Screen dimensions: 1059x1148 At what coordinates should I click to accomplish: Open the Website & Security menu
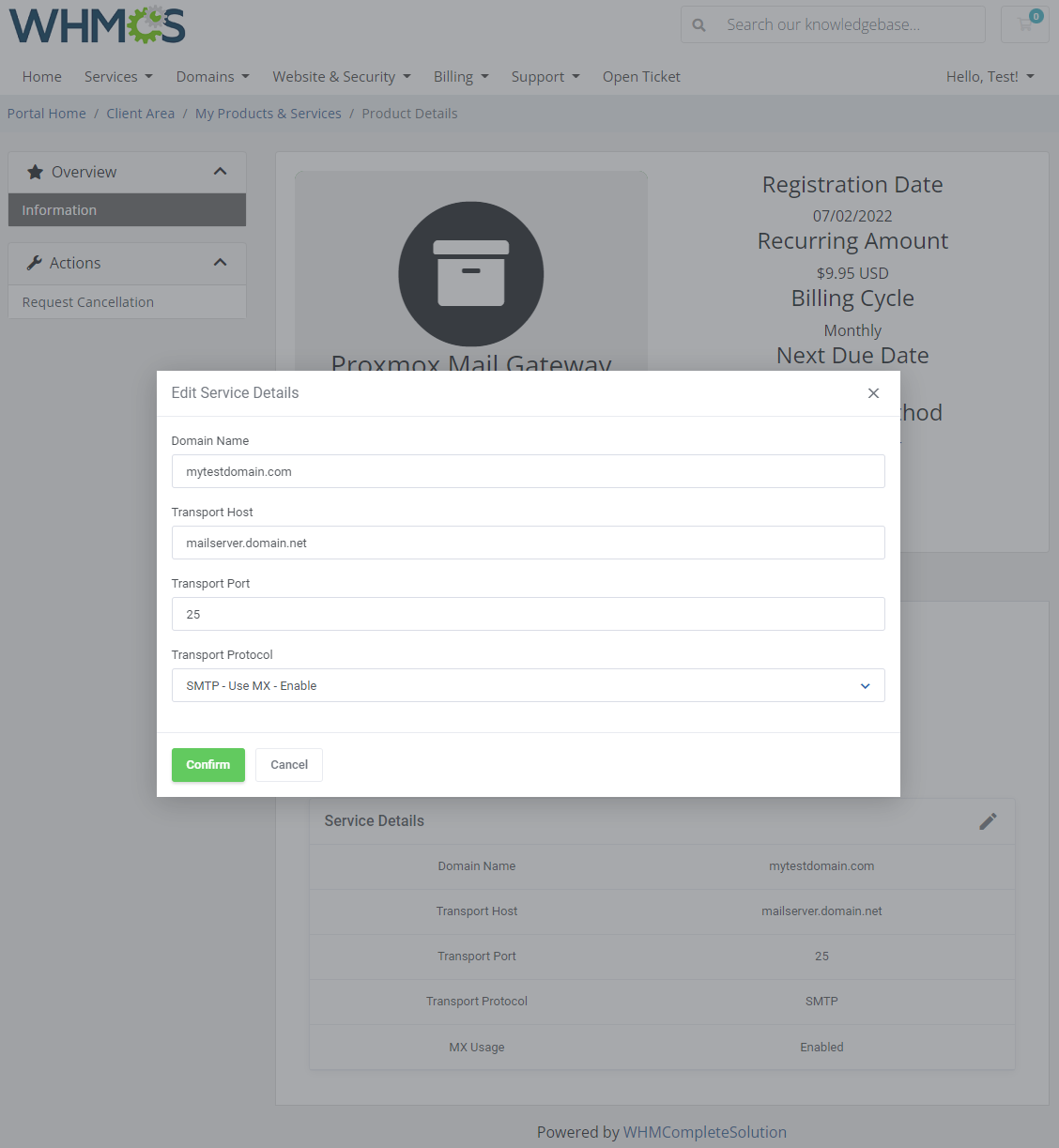[342, 77]
